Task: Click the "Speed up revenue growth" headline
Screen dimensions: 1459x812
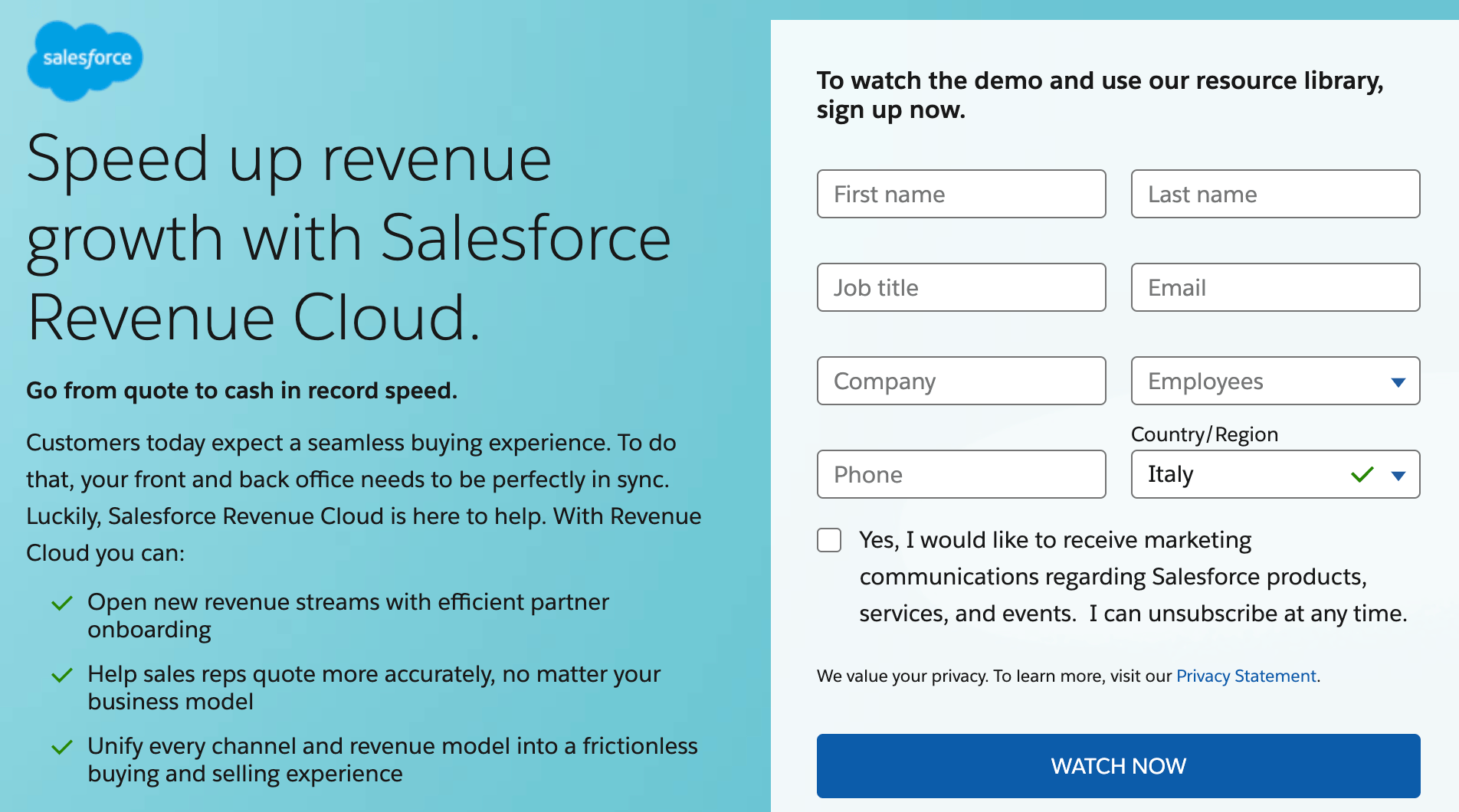Action: point(349,237)
